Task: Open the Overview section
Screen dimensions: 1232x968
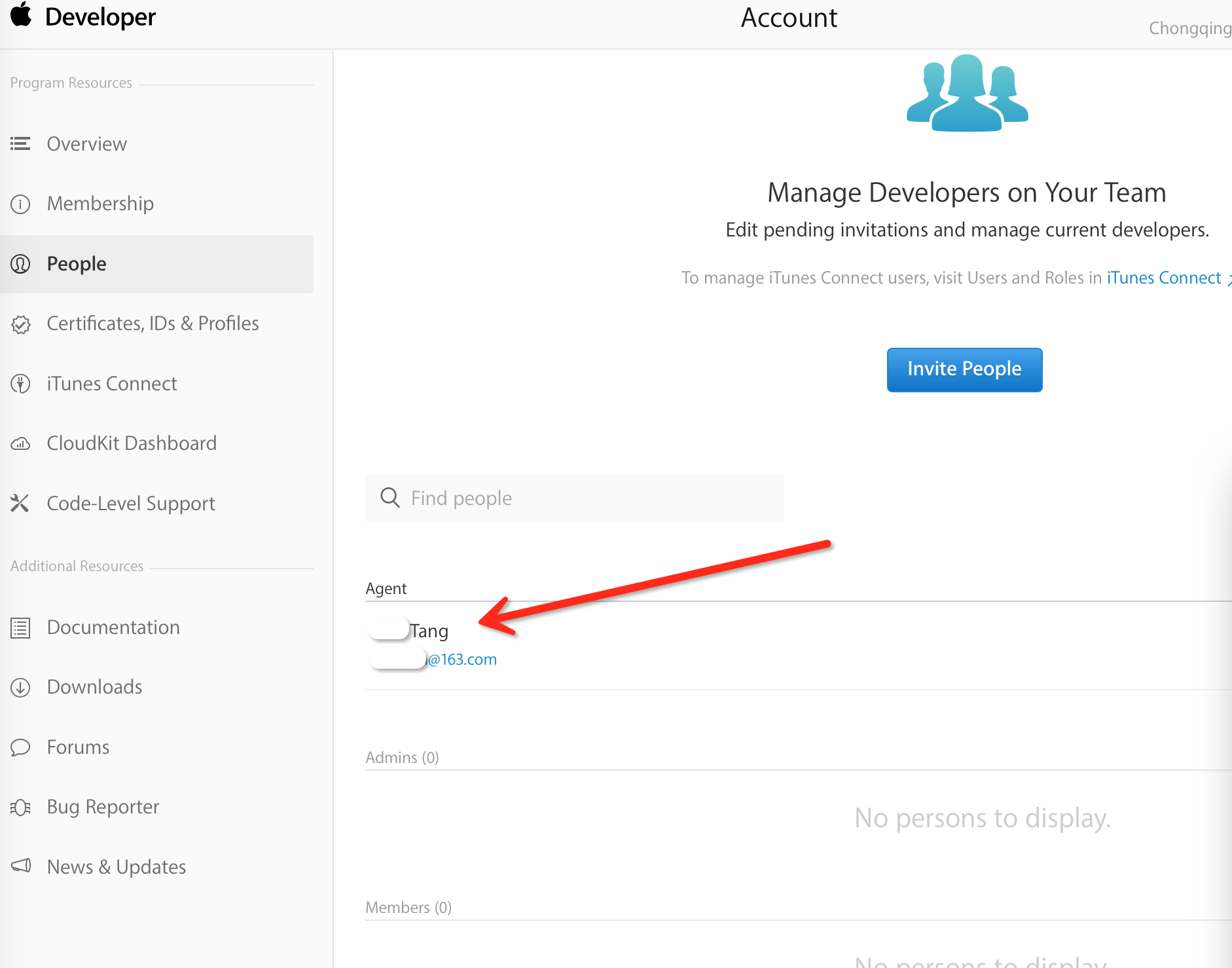Action: [87, 144]
